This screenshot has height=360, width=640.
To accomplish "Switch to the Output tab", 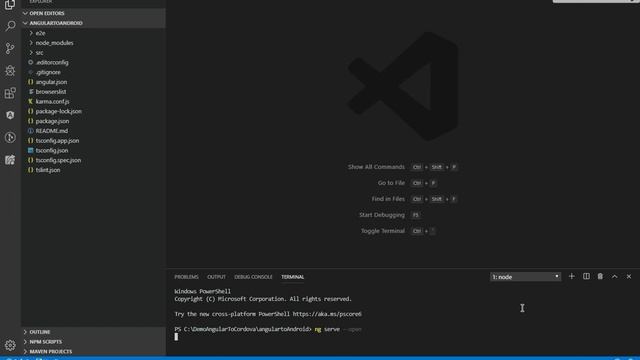I will (x=216, y=277).
